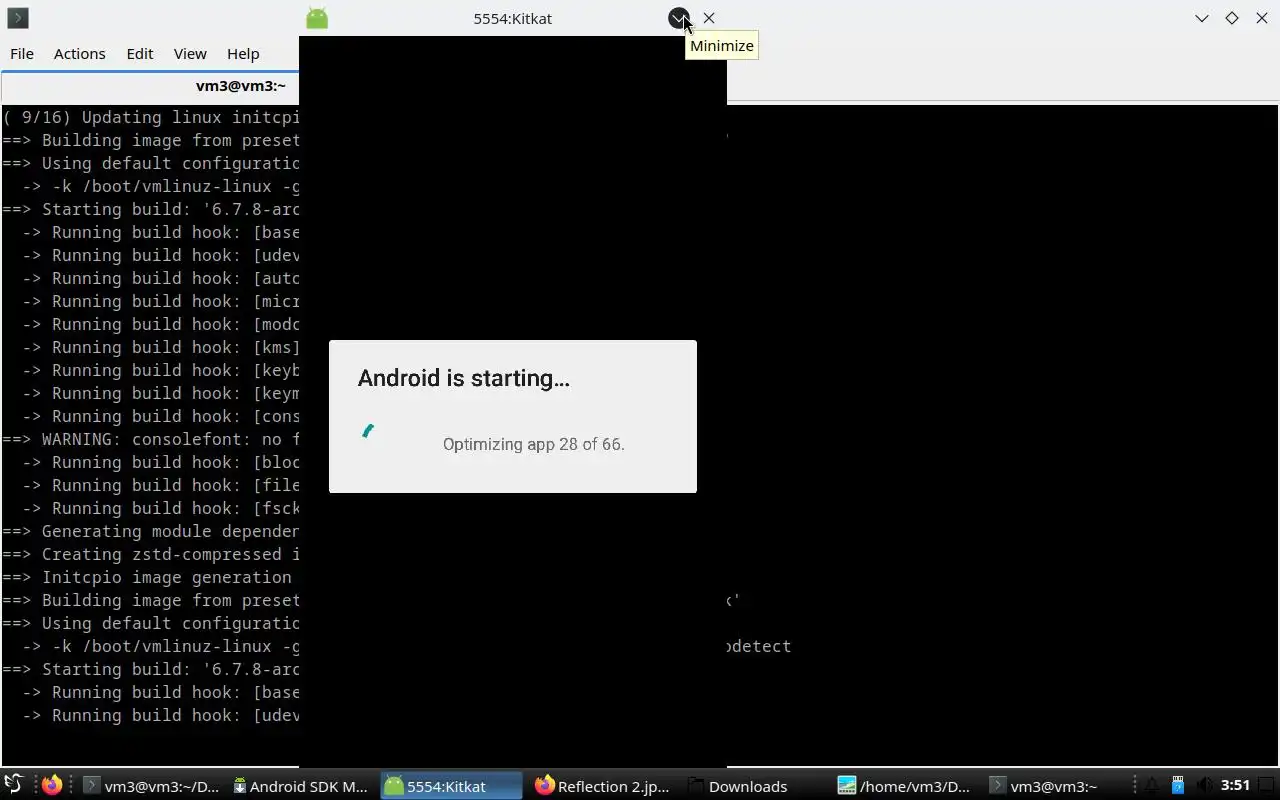This screenshot has width=1280, height=800.
Task: Open the removable USB device tray icon
Action: [1178, 786]
